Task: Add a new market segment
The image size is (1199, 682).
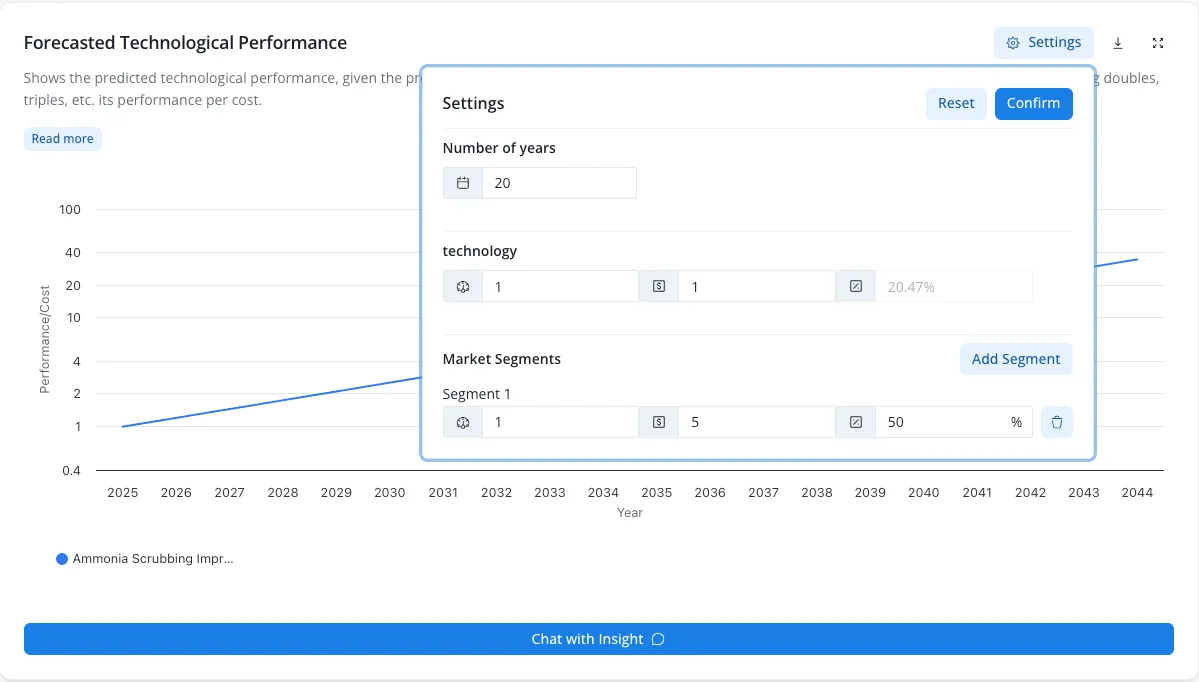Action: coord(1015,359)
